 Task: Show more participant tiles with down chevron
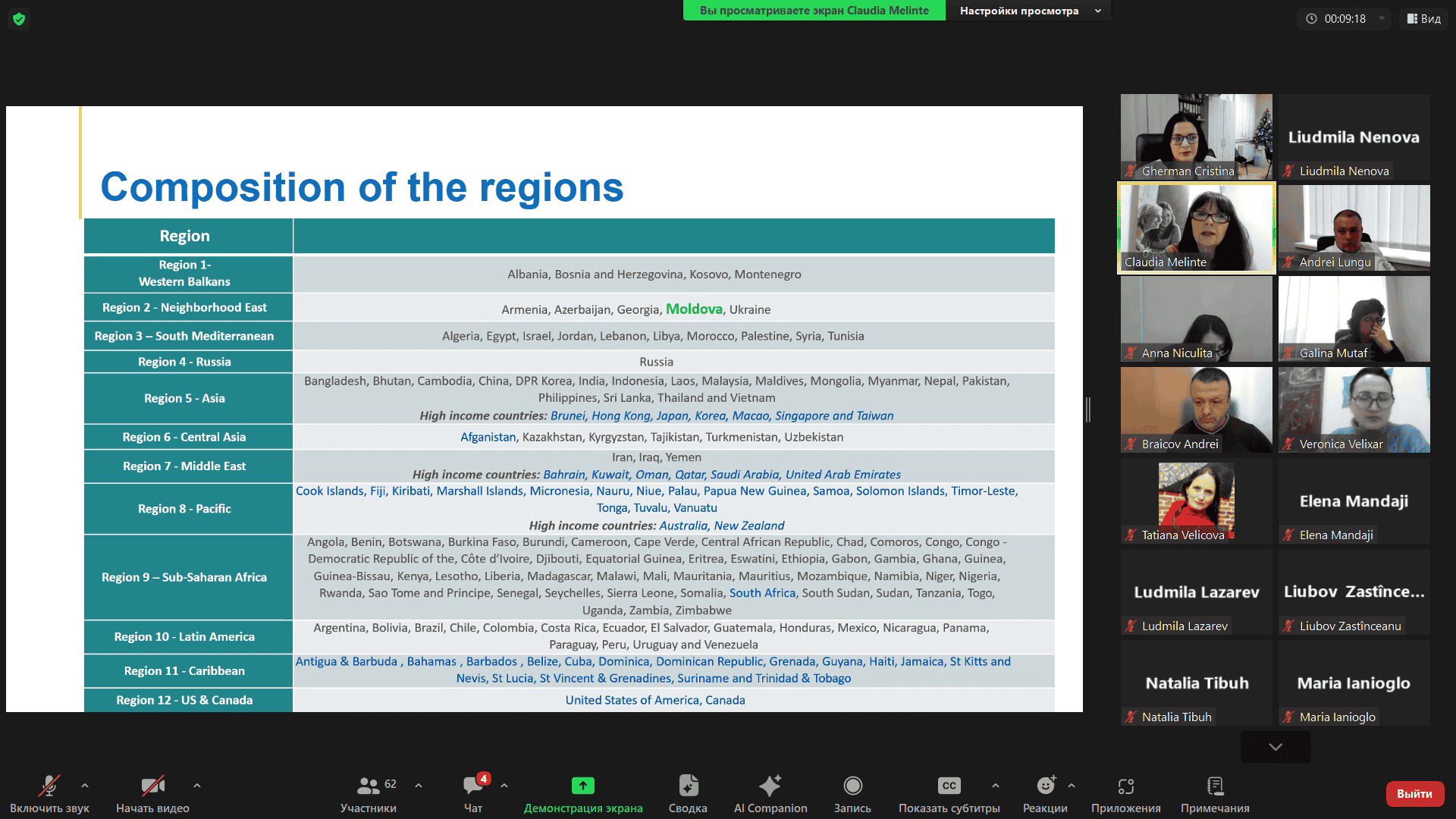tap(1276, 747)
